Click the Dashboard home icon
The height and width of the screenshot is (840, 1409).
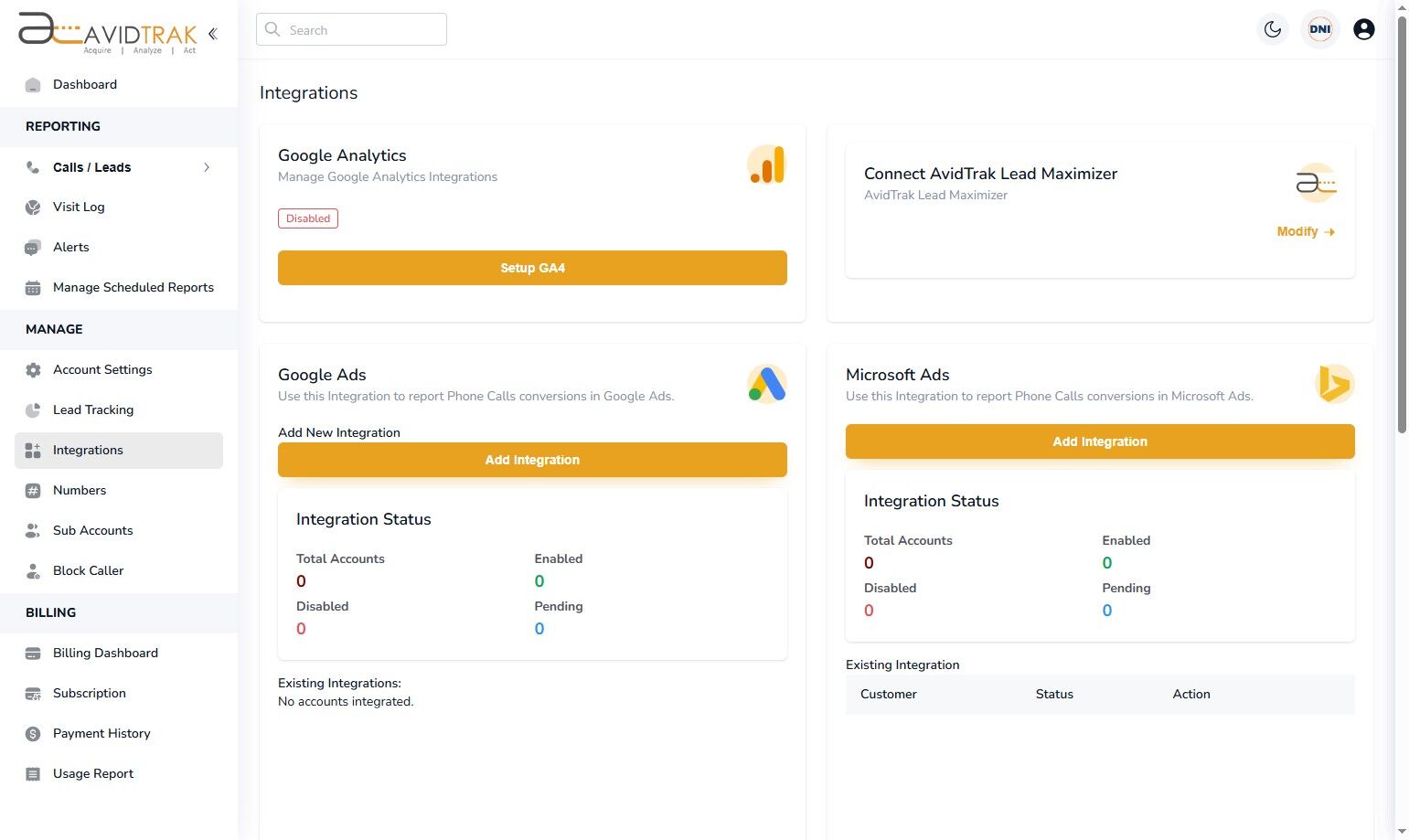(33, 85)
